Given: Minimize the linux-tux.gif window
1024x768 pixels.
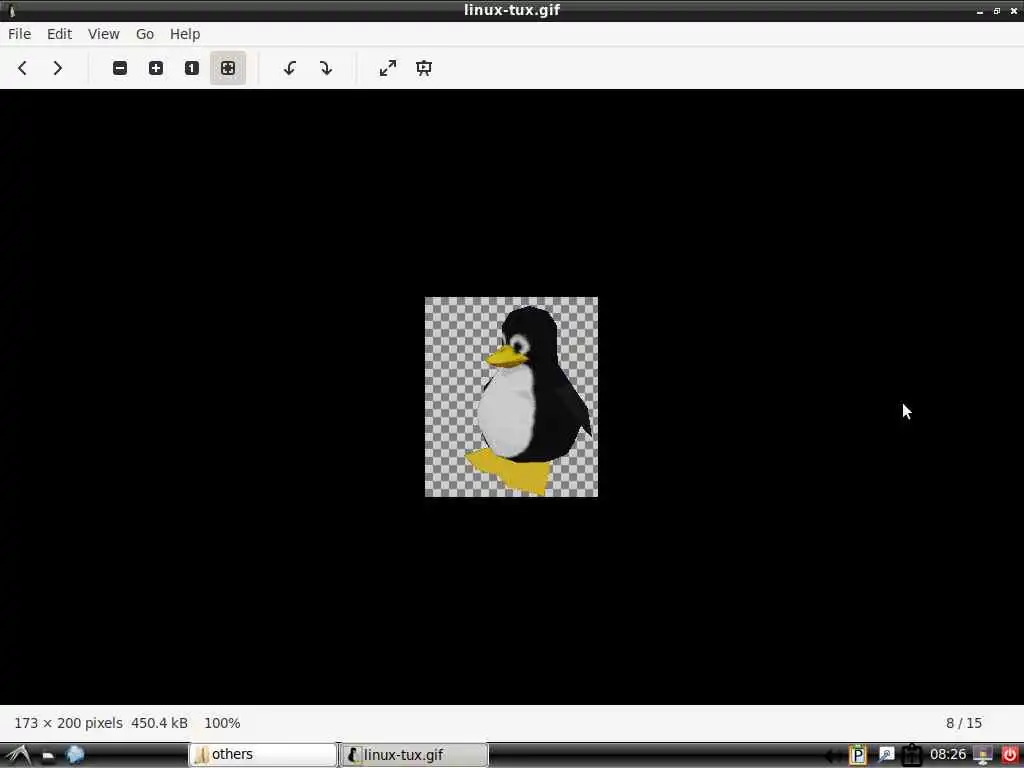Looking at the screenshot, I should pyautogui.click(x=980, y=11).
